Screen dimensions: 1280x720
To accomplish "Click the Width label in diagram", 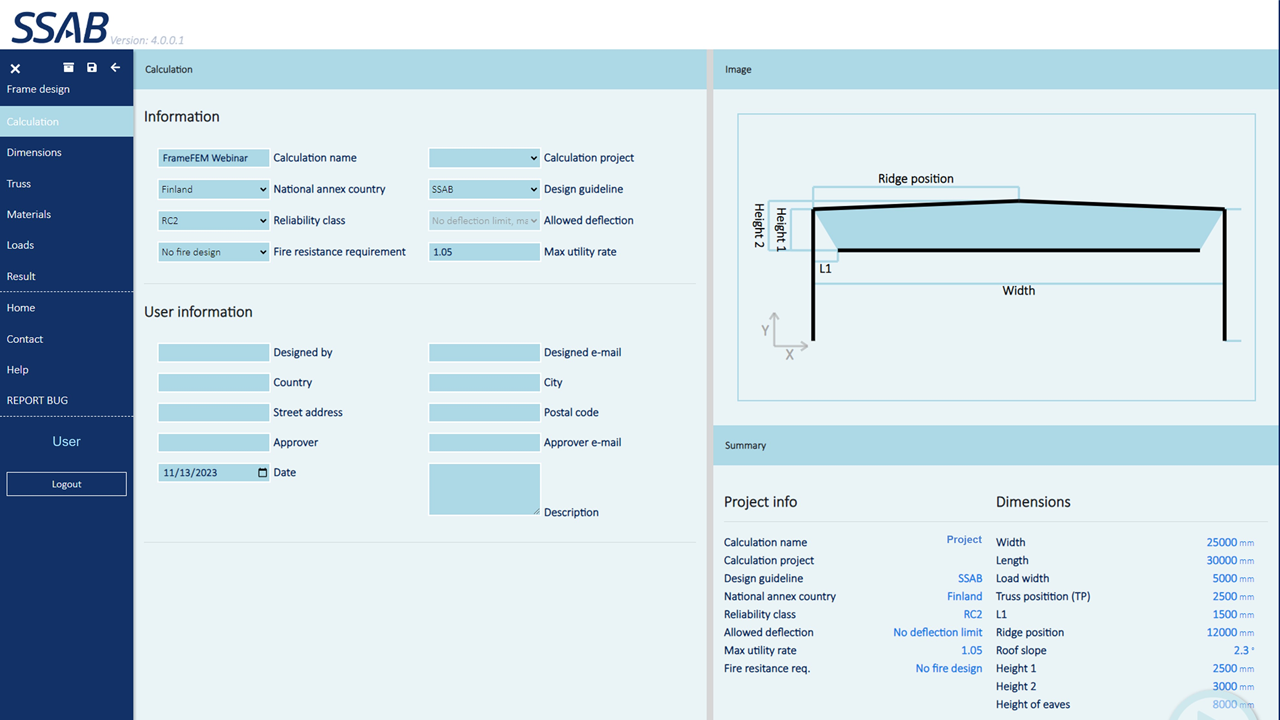I will (1019, 291).
